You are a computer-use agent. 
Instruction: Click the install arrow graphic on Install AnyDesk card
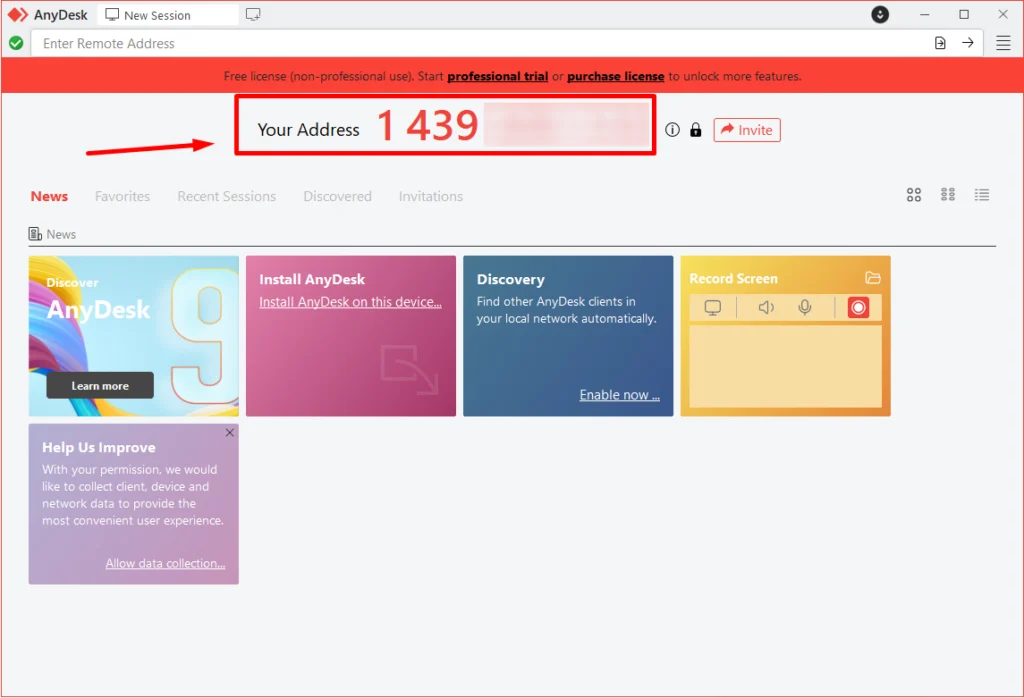pos(409,370)
